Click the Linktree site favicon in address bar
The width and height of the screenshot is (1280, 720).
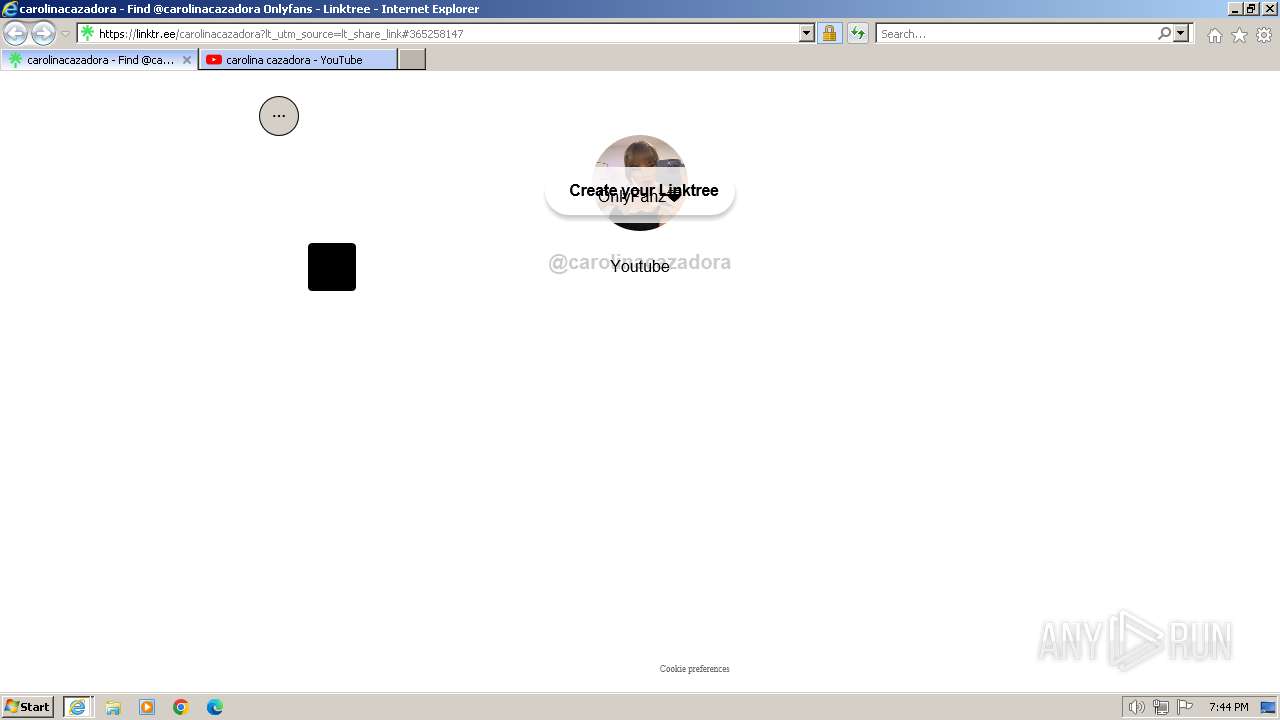click(88, 33)
